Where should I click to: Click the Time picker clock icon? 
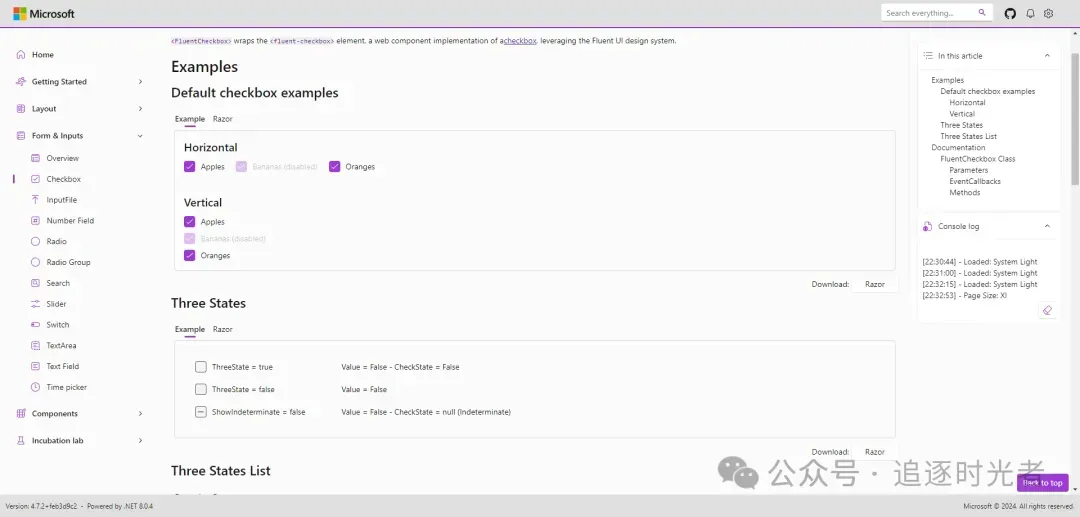point(35,387)
